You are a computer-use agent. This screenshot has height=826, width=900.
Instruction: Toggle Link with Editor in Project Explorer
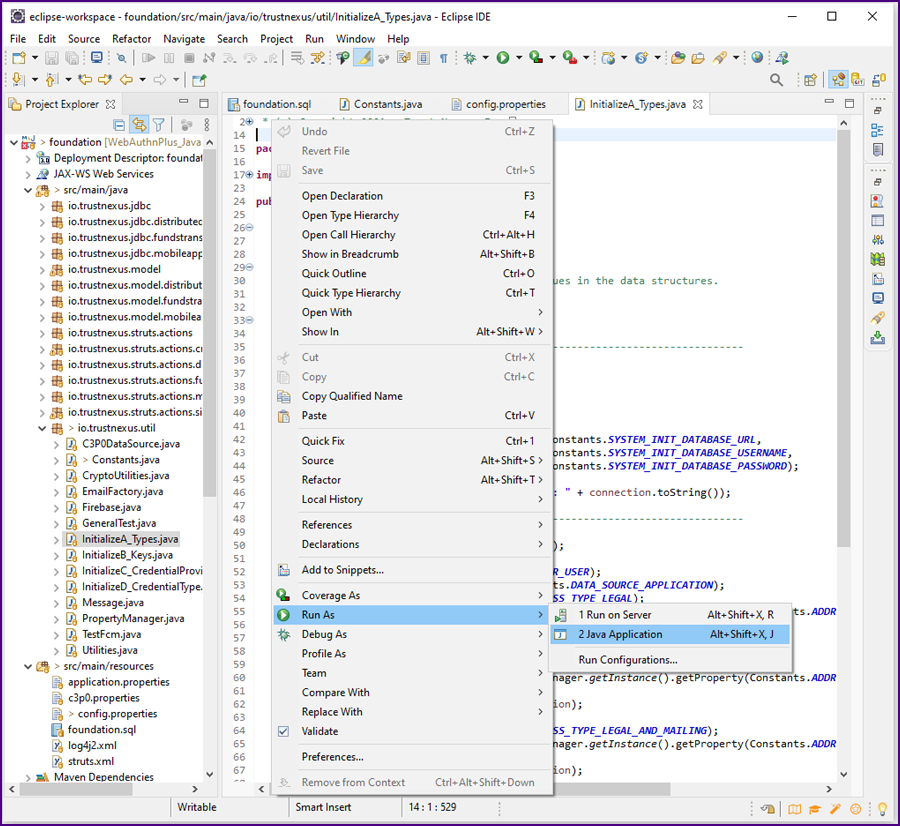(x=139, y=125)
